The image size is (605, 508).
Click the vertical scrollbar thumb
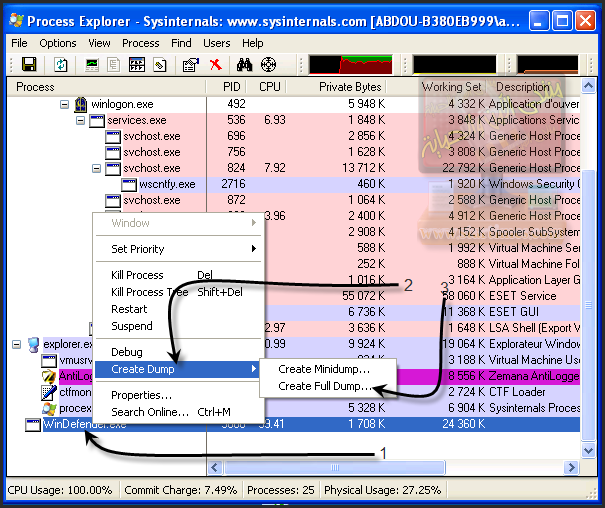coord(588,305)
